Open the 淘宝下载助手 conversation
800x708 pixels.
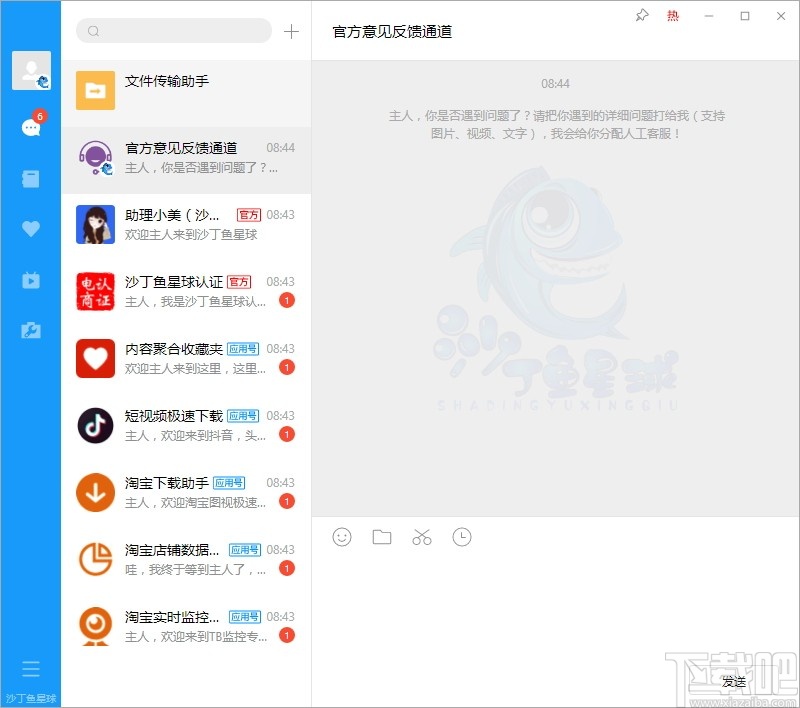pyautogui.click(x=186, y=492)
